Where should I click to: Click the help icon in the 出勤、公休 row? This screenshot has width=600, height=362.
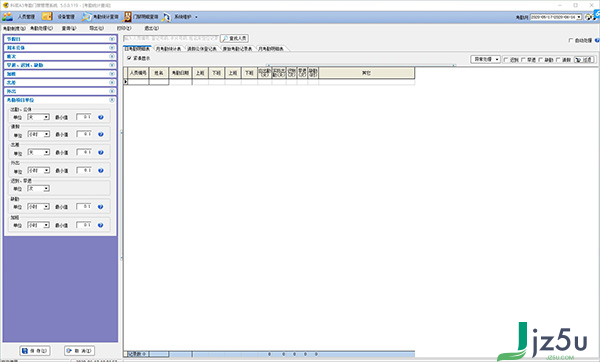coord(101,117)
